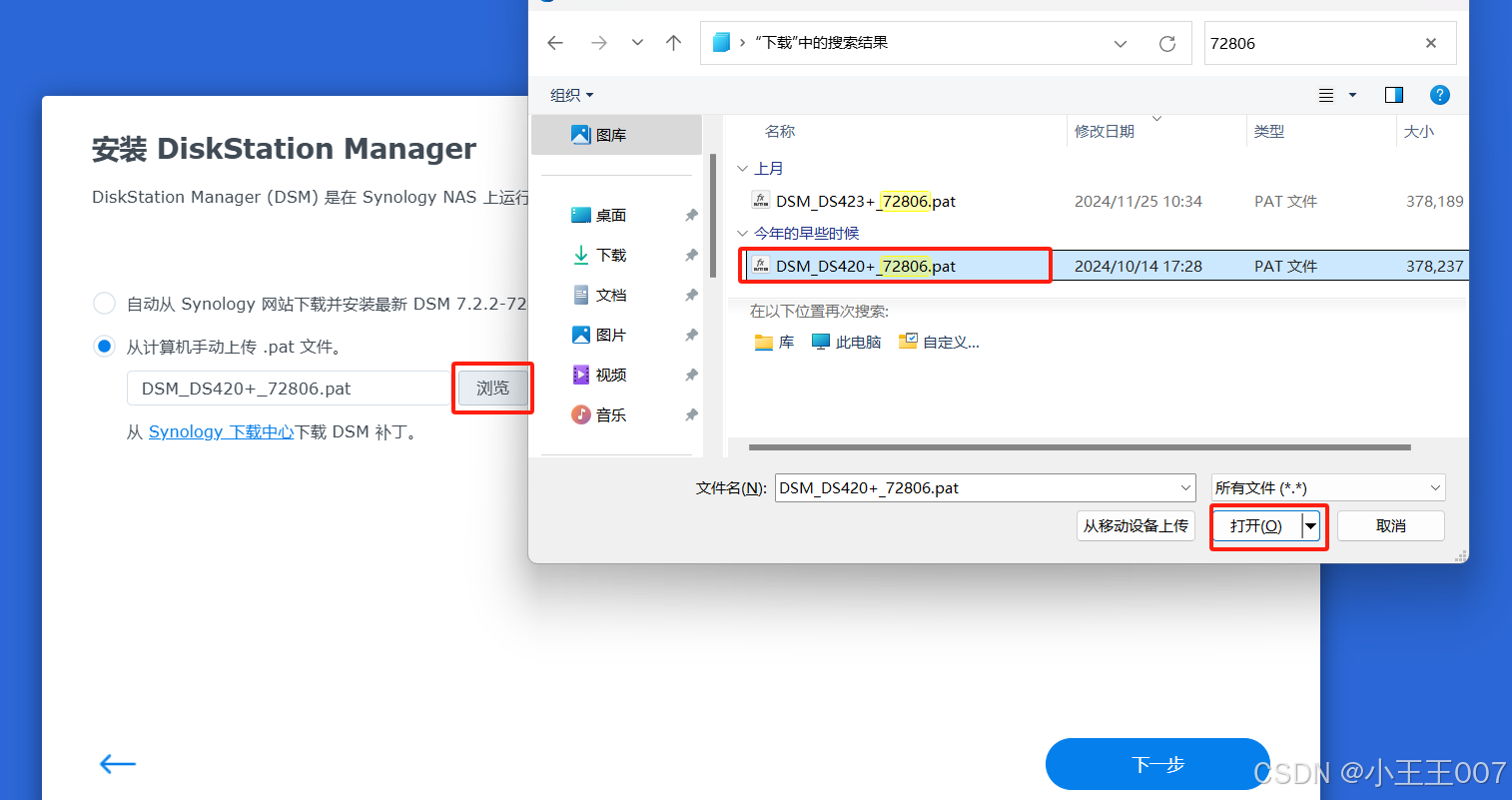Image resolution: width=1512 pixels, height=800 pixels.
Task: Click the navigation pane vertical scrollbar
Action: tap(712, 215)
